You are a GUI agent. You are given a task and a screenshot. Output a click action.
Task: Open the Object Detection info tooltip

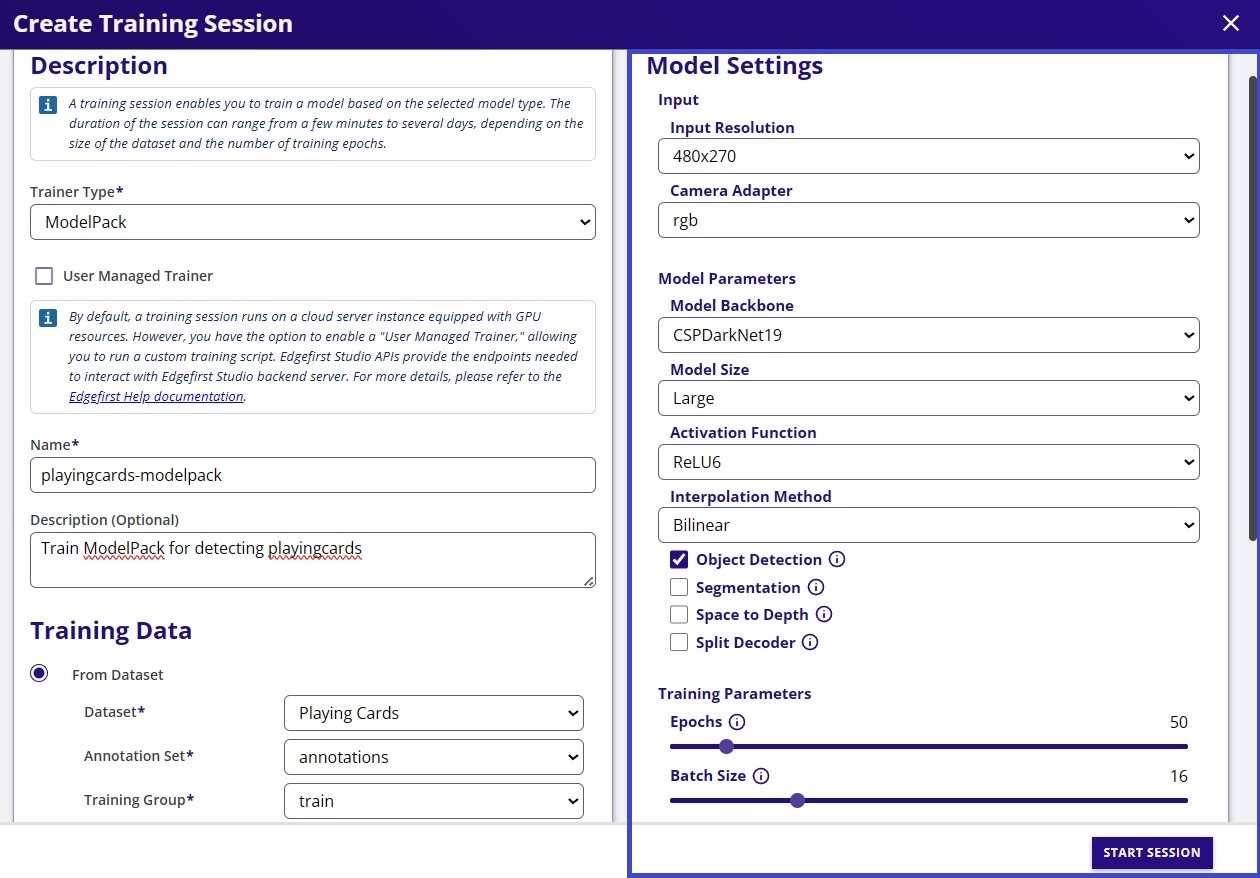tap(838, 559)
